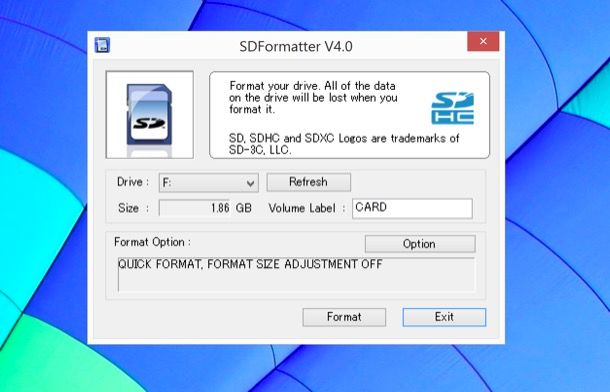Click the SDHC logo
Image resolution: width=610 pixels, height=392 pixels.
[x=452, y=108]
